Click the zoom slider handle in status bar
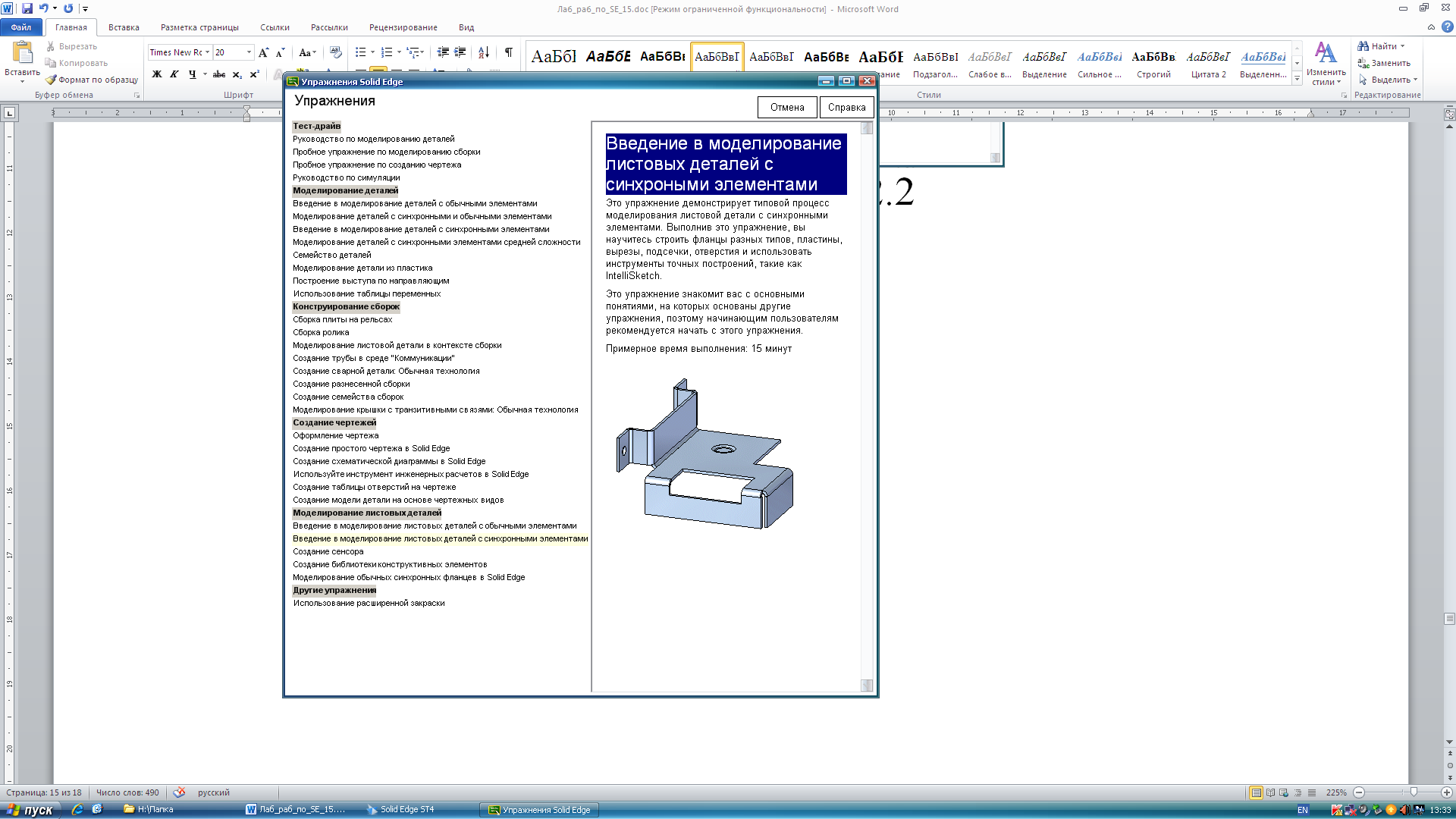Image resolution: width=1456 pixels, height=819 pixels. click(x=1414, y=792)
